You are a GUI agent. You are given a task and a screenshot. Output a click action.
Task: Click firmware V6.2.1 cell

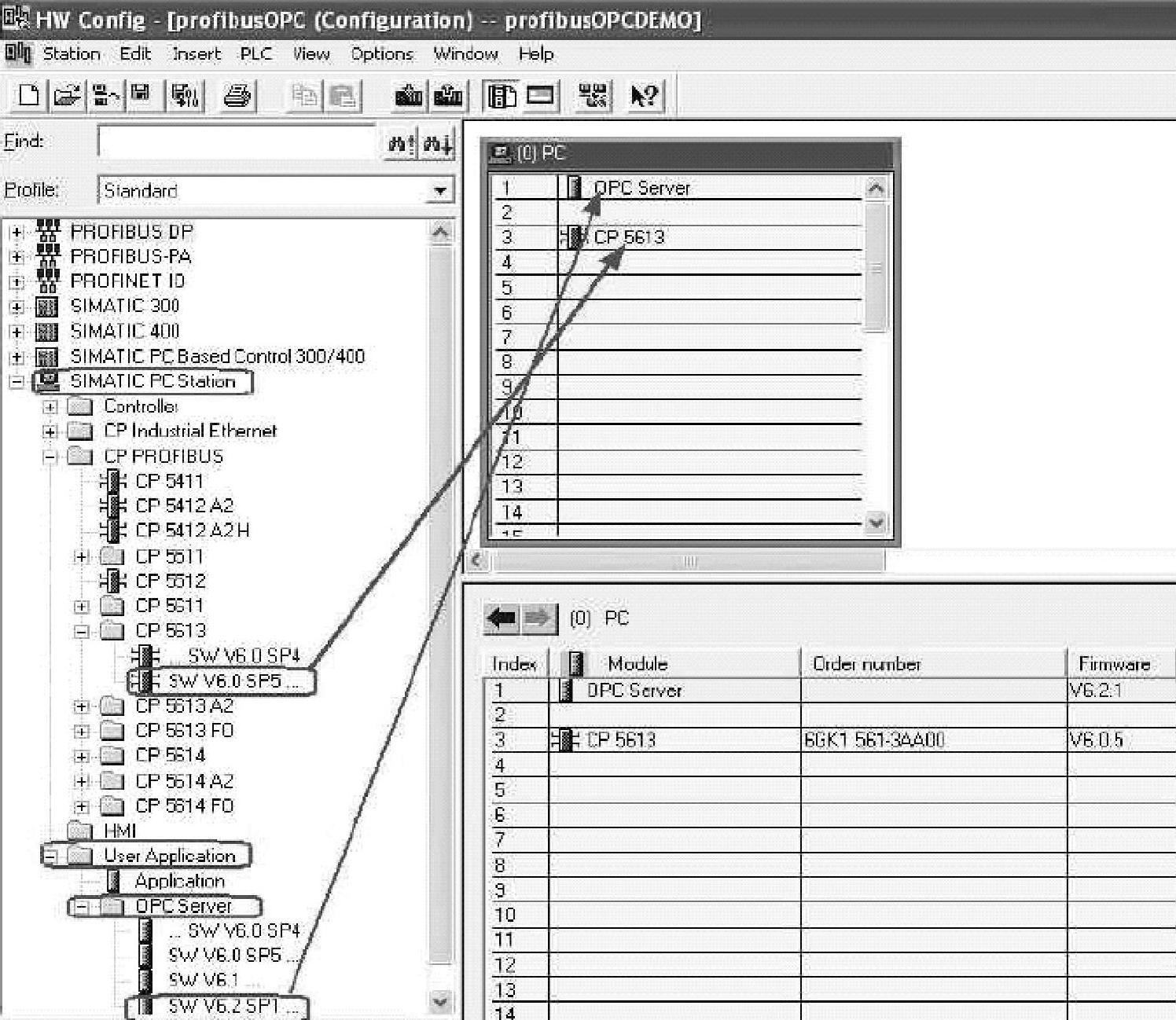1122,691
